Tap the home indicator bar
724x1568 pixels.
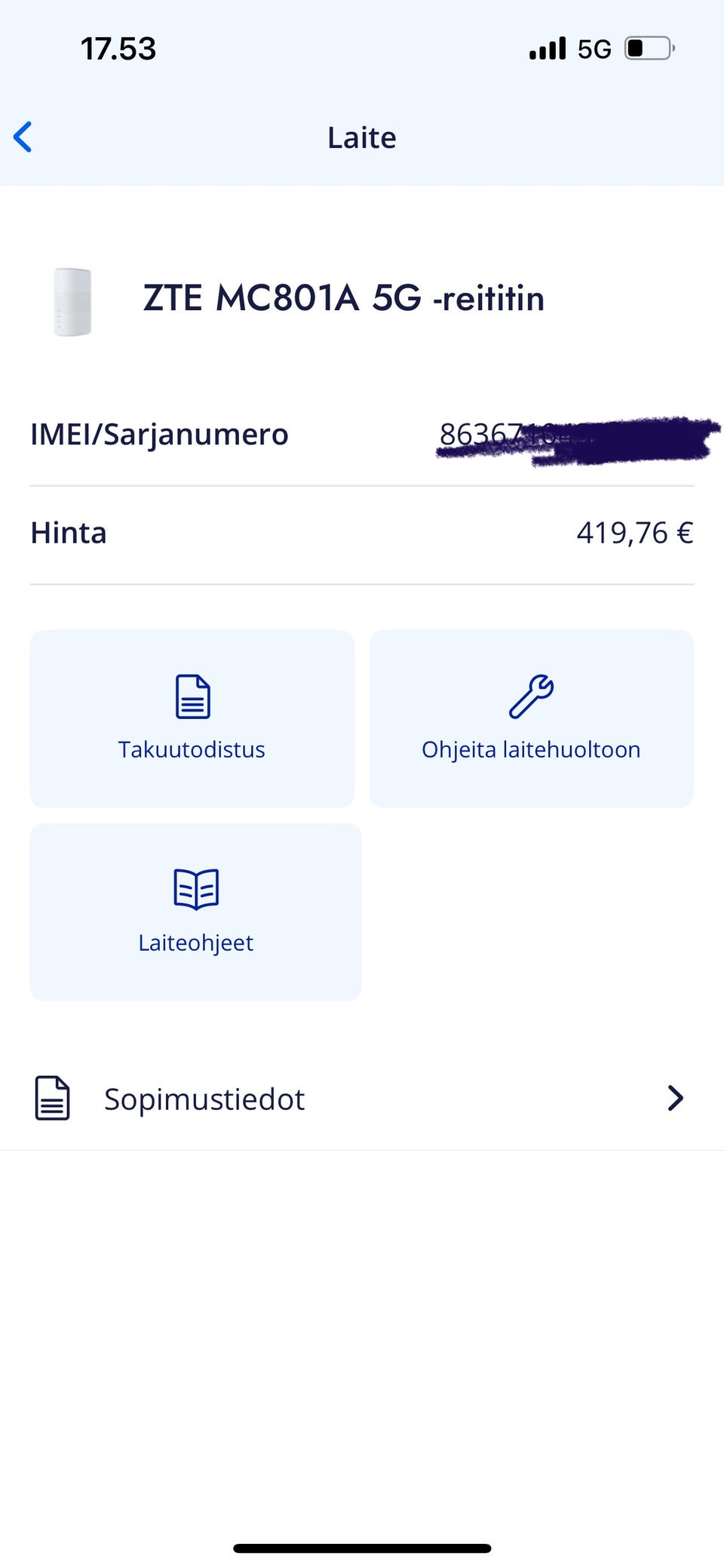point(362,1548)
